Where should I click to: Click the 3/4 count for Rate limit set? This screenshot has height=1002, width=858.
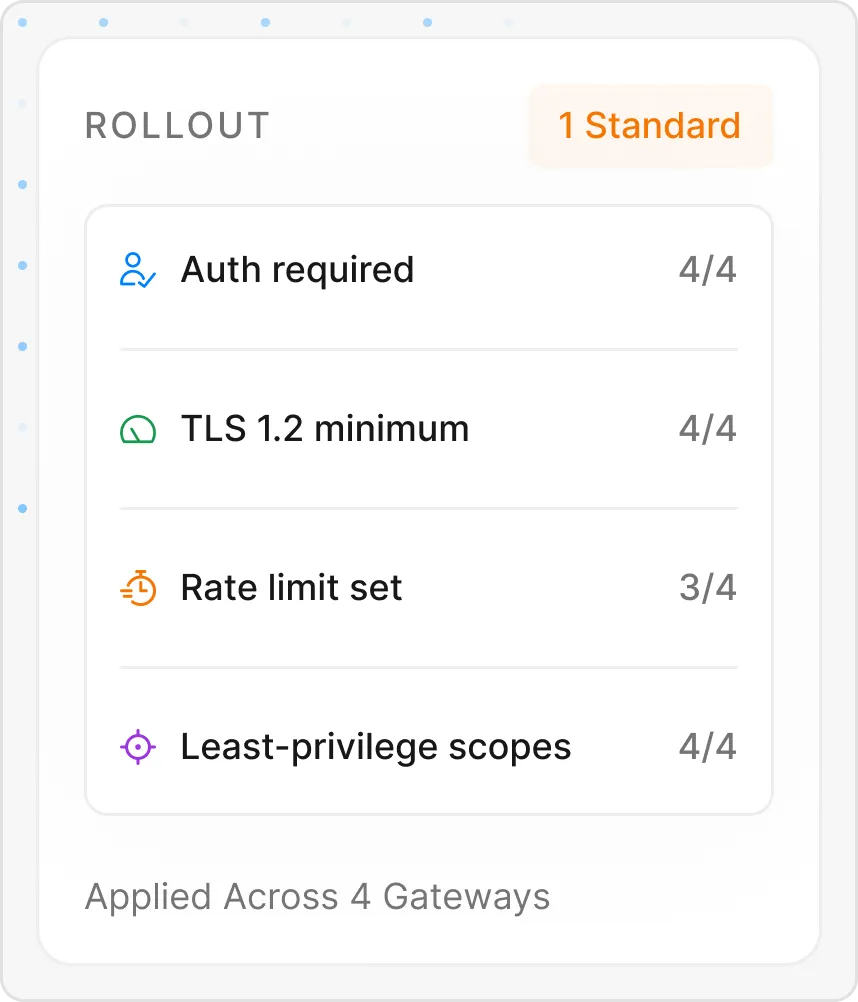pos(707,587)
